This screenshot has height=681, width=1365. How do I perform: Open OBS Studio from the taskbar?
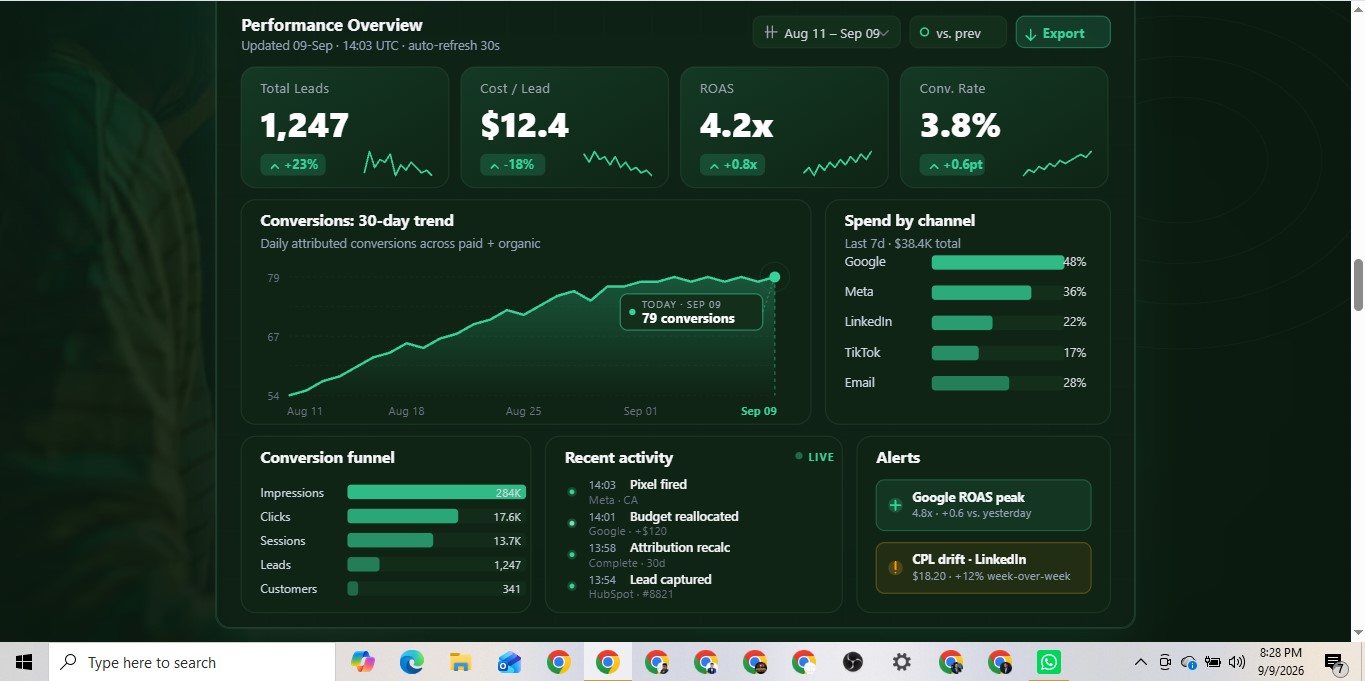(x=852, y=662)
